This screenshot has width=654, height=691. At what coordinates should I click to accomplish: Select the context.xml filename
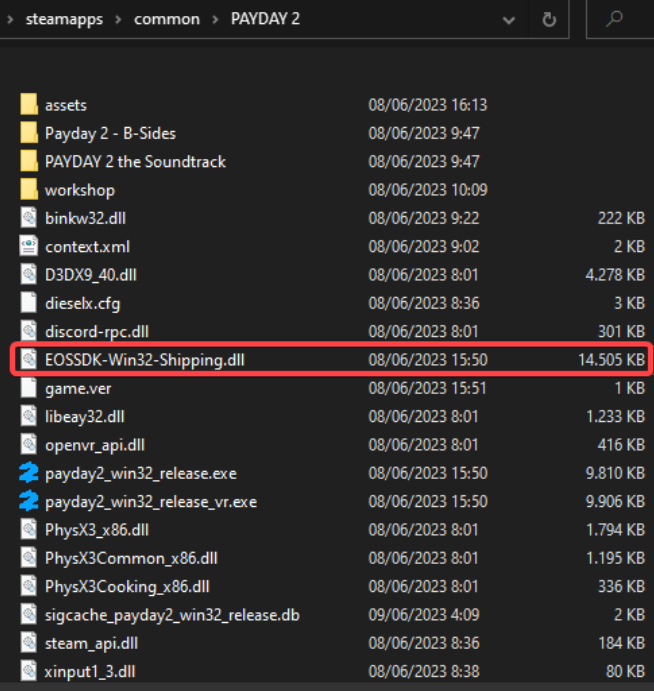click(x=87, y=247)
